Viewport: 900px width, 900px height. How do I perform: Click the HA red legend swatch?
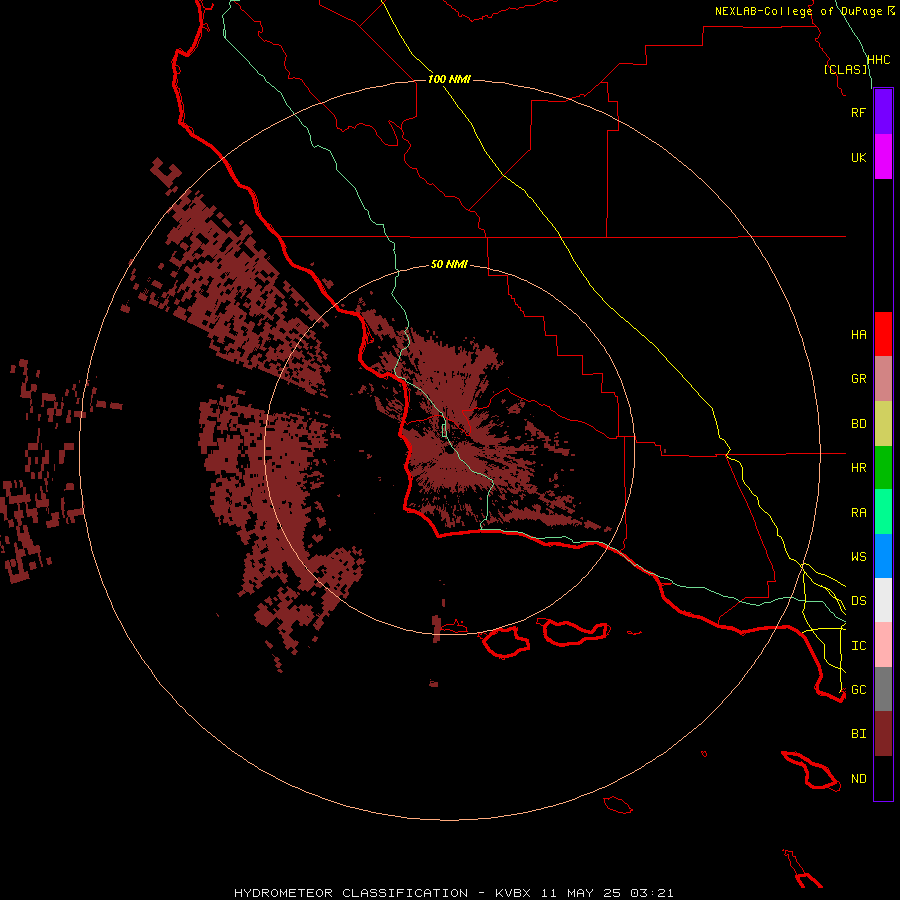coord(883,334)
